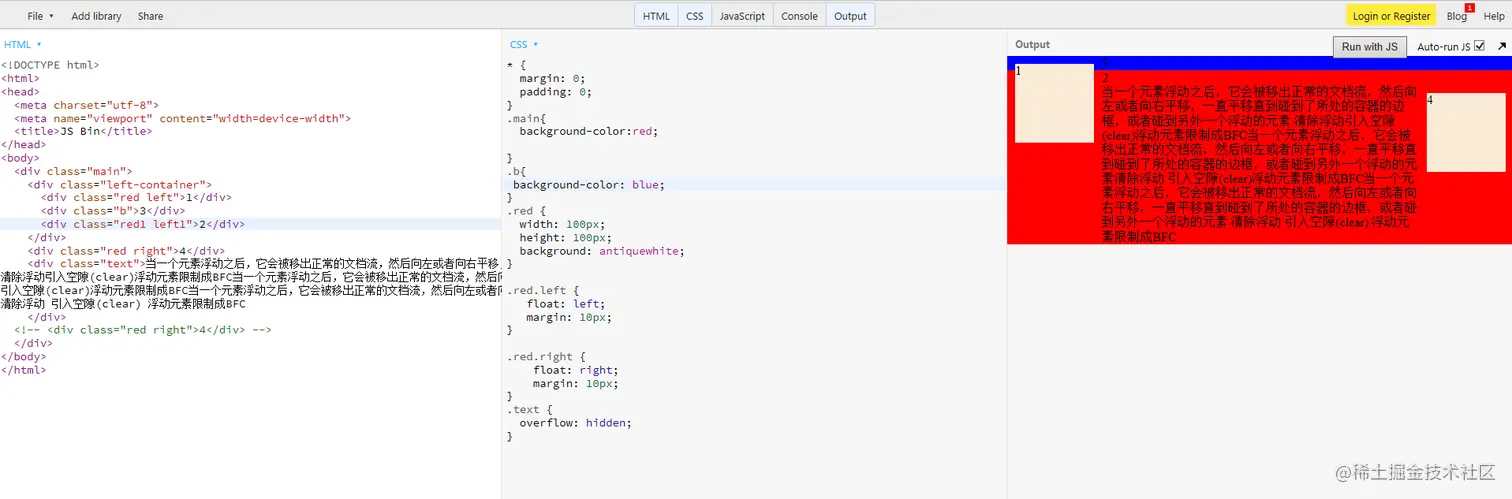
Task: Click the highlighted <div class="red1 left1">2</div> line
Action: [142, 224]
